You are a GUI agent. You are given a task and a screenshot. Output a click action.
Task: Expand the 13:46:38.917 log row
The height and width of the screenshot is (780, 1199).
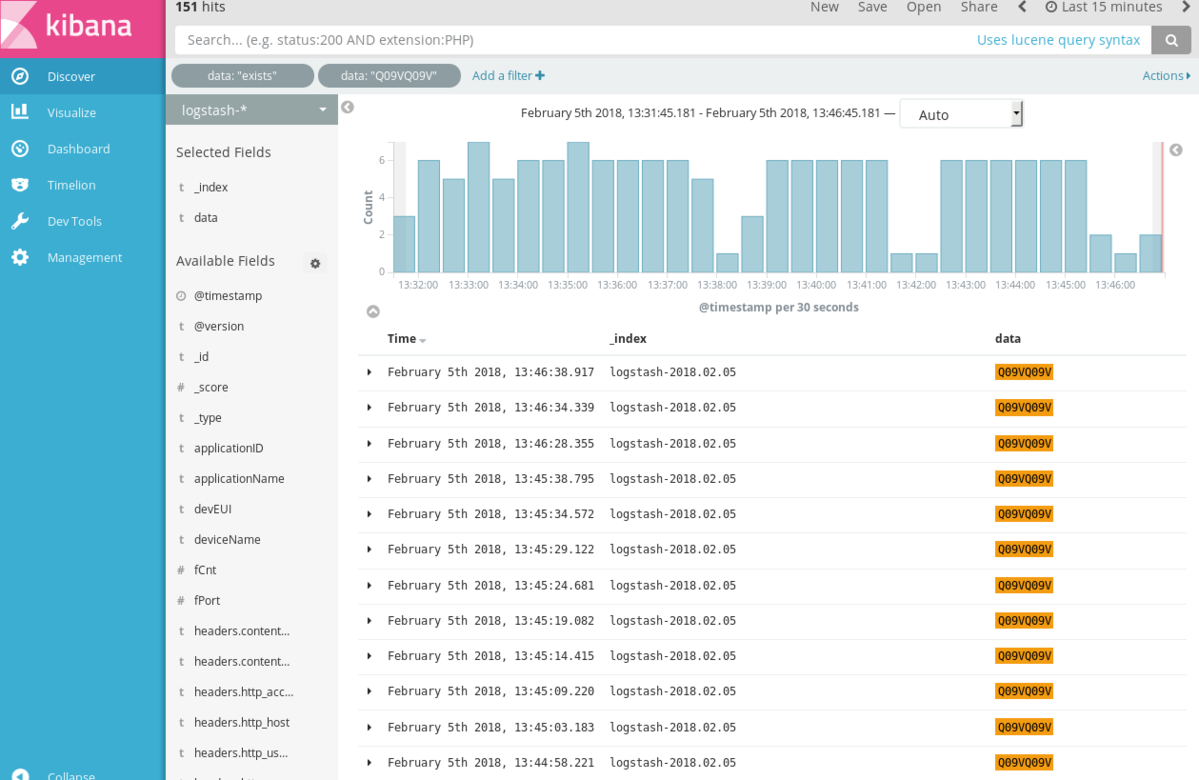pos(369,372)
